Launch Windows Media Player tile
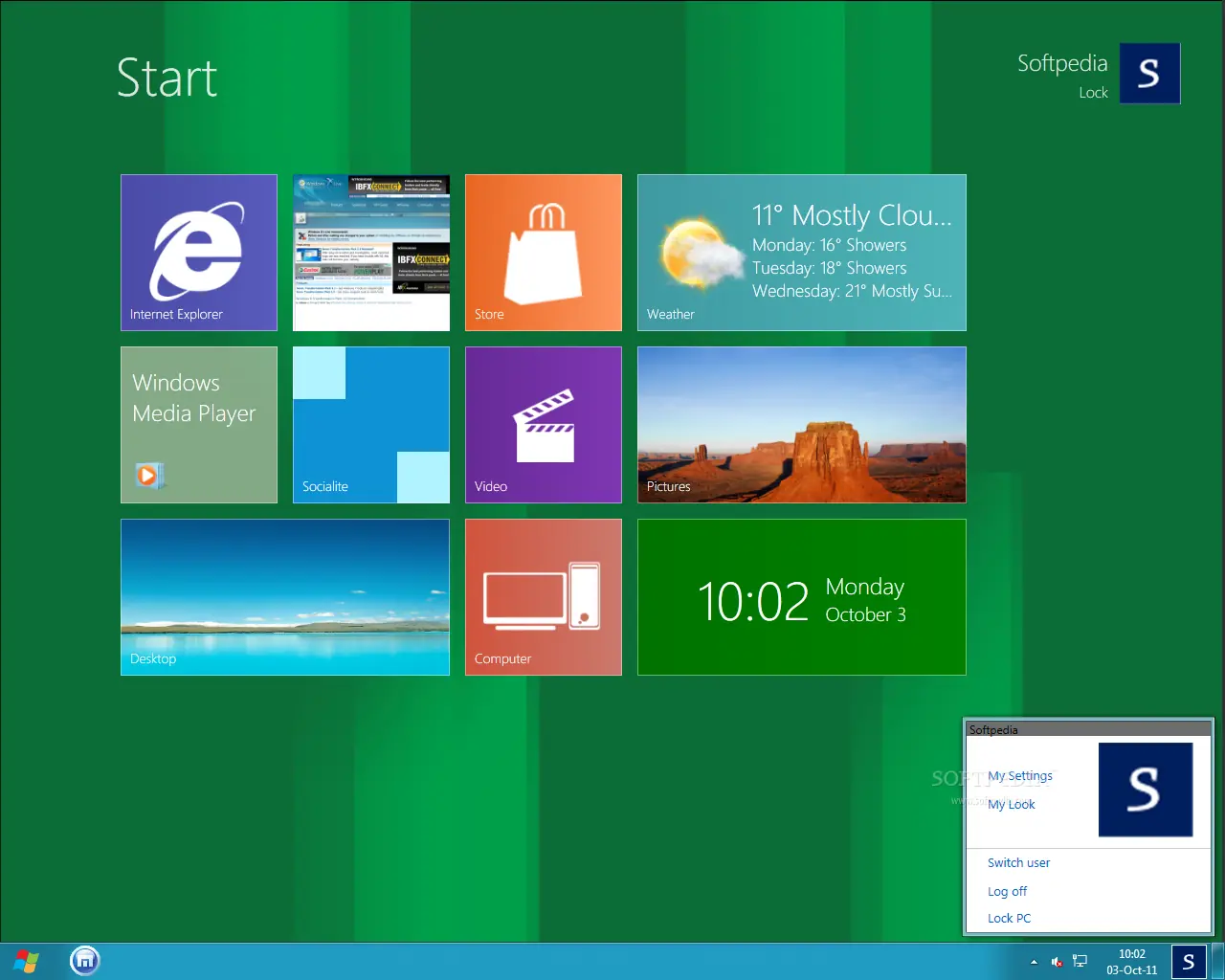Screen dimensions: 1225x980 (199, 425)
